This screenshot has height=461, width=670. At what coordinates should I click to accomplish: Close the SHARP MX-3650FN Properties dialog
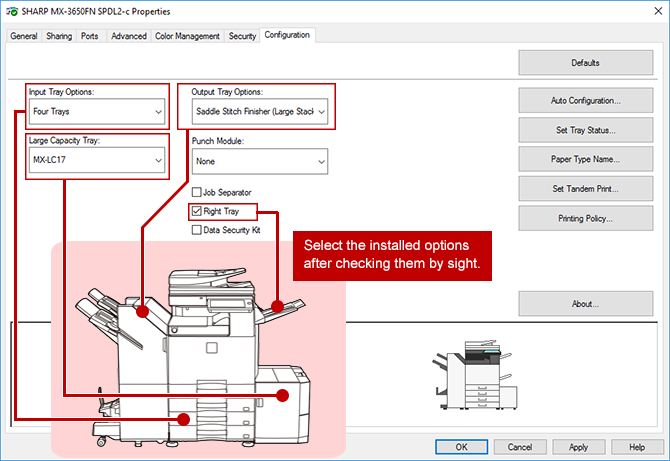pos(658,11)
